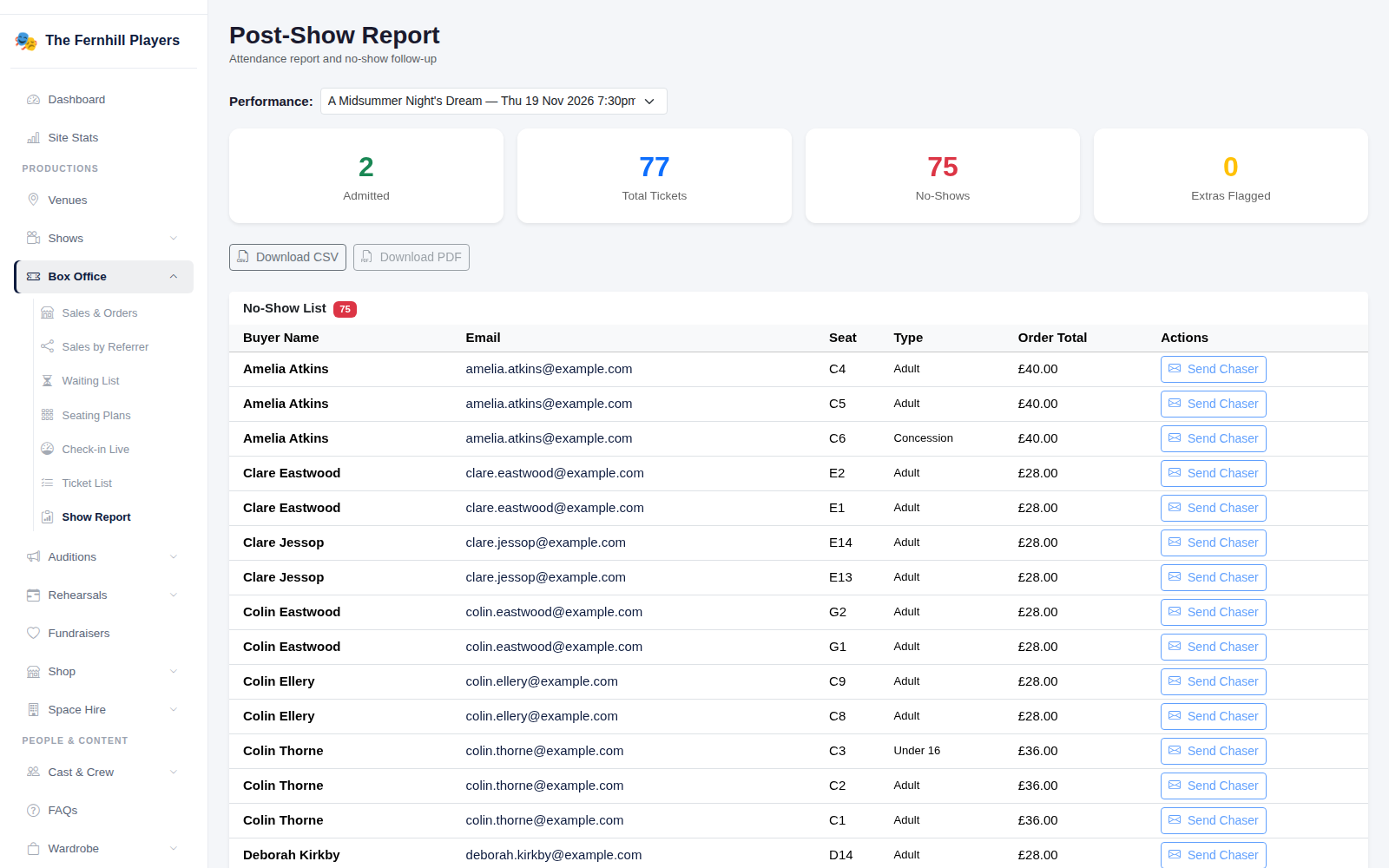Click the Site Stats bar chart icon
The image size is (1389, 868).
pos(33,138)
